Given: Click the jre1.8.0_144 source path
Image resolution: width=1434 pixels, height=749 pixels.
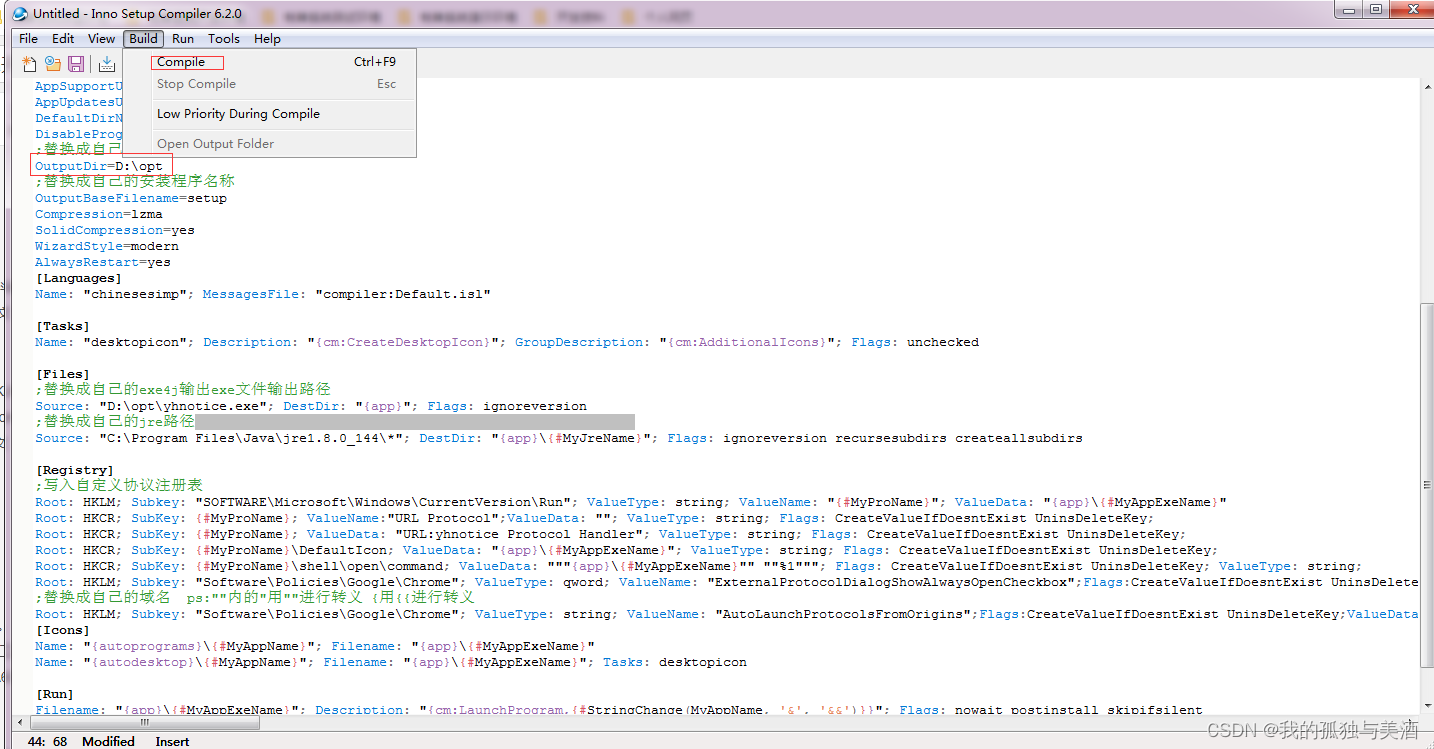Looking at the screenshot, I should tap(251, 438).
